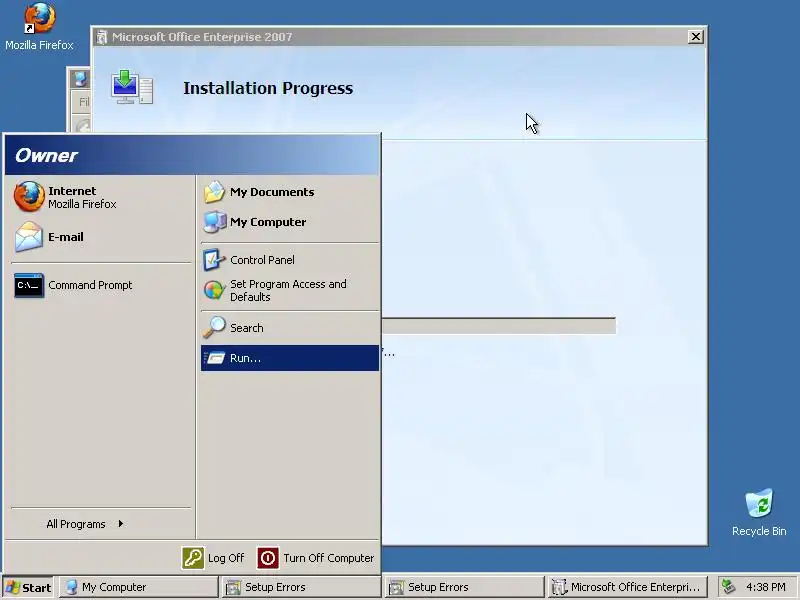Click the network tray icon near the clock
800x600 pixels.
[x=729, y=587]
